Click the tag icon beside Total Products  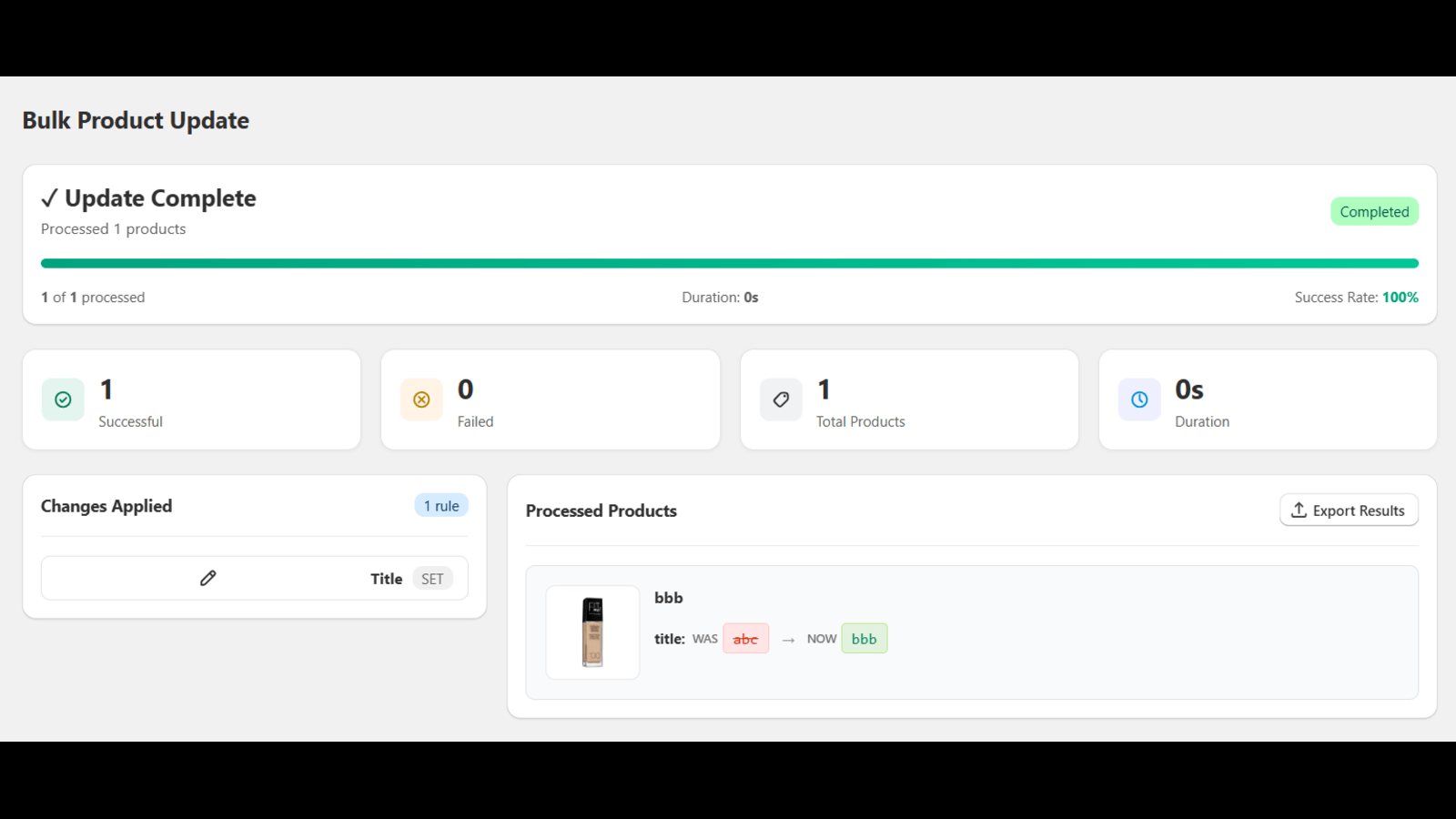tap(780, 399)
